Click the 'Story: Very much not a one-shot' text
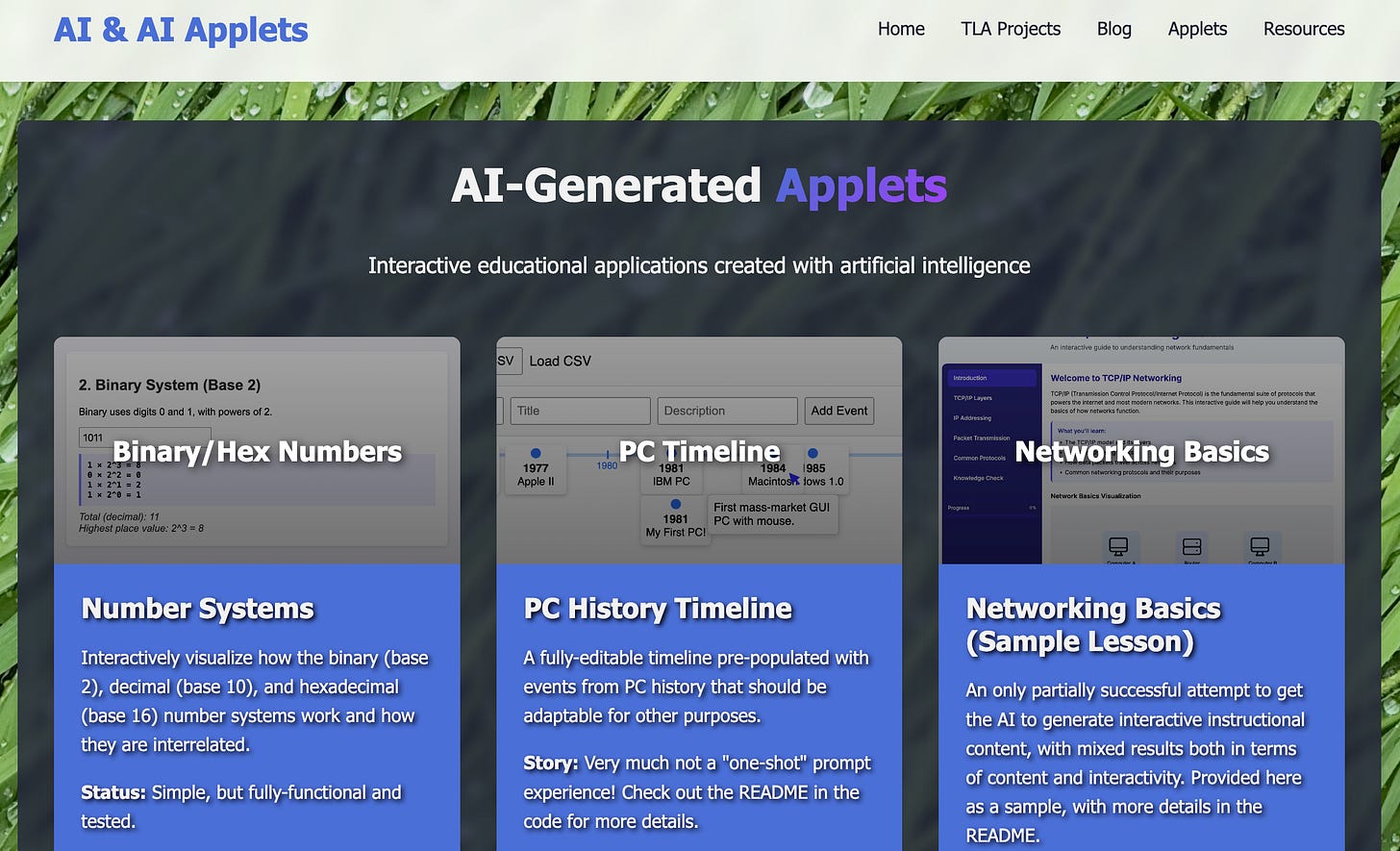Viewport: 1400px width, 851px height. point(697,792)
